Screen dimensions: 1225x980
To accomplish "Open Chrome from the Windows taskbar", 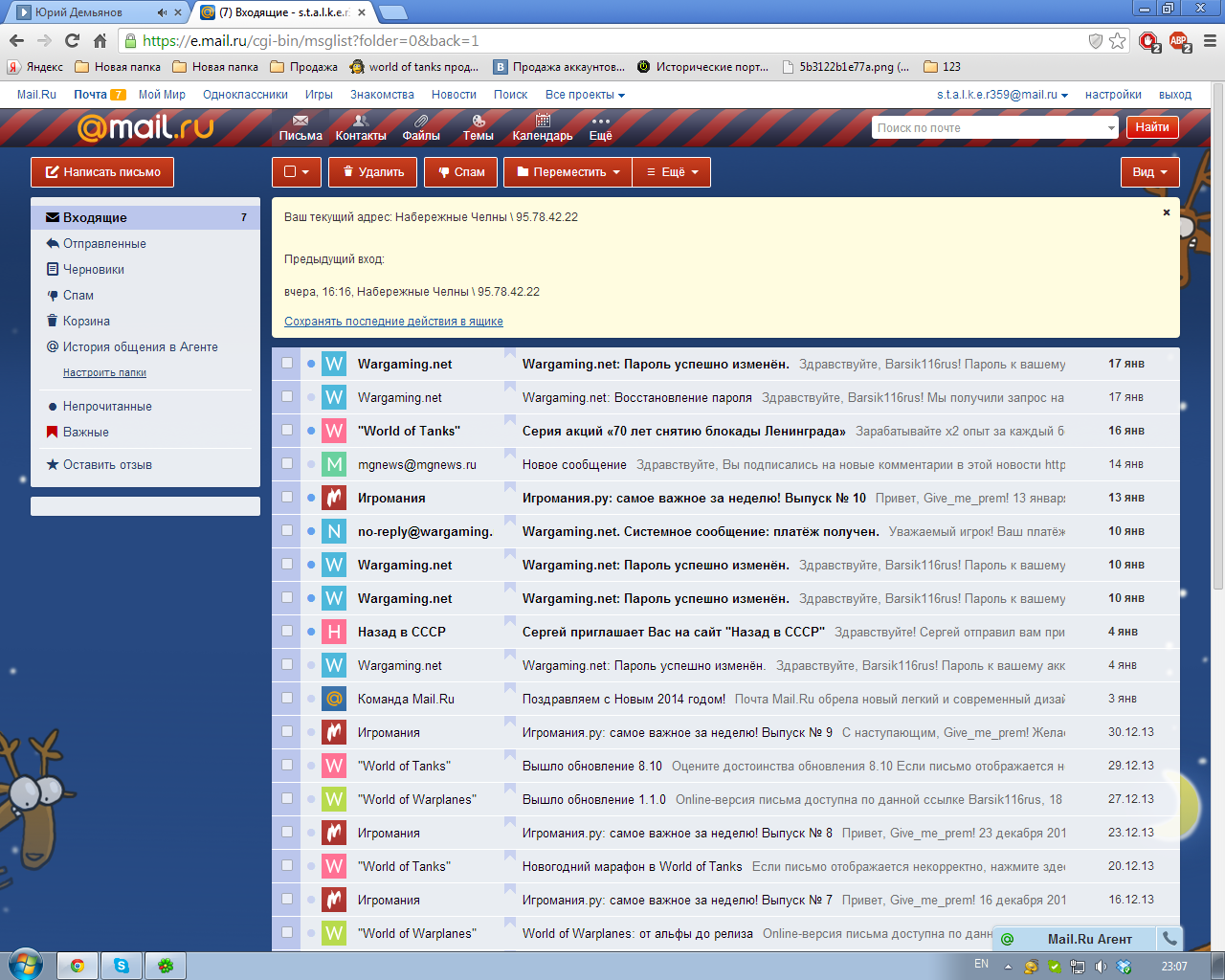I will point(77,966).
